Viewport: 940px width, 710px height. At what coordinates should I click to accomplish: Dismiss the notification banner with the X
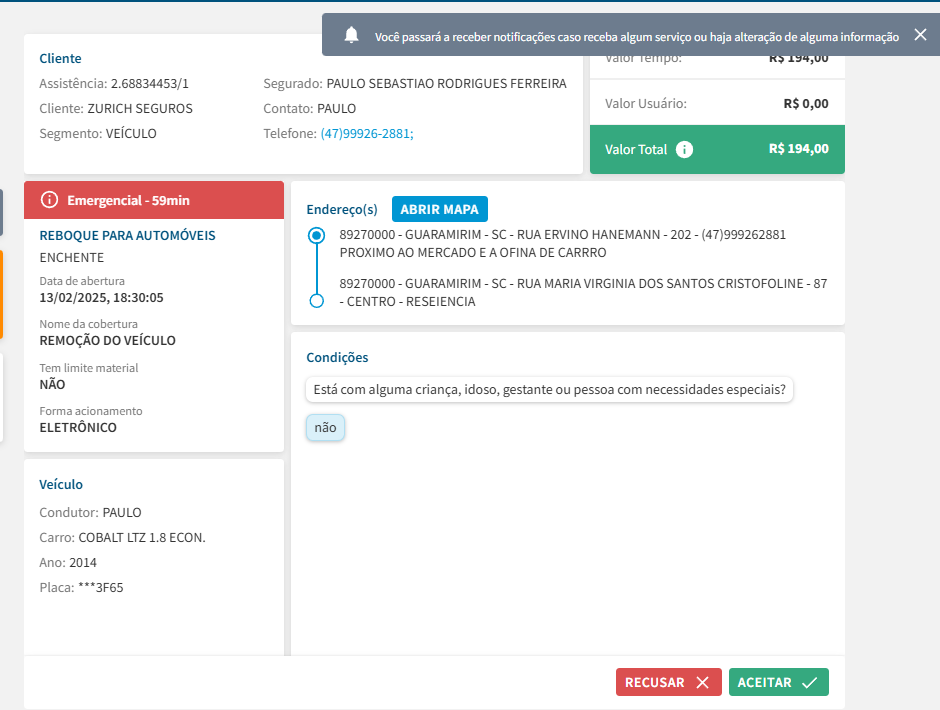point(920,35)
